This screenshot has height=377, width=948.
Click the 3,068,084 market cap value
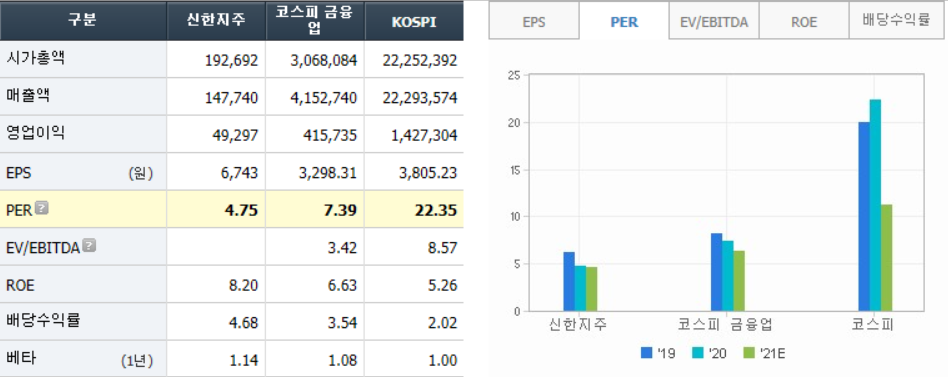[x=323, y=60]
